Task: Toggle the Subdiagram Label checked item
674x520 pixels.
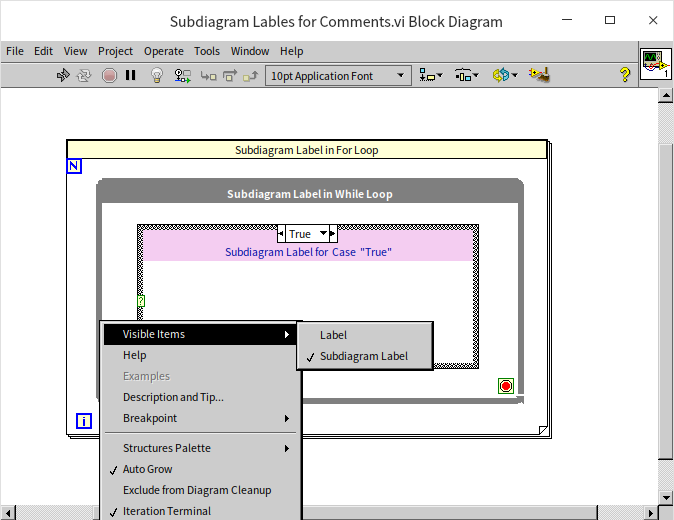Action: 364,356
